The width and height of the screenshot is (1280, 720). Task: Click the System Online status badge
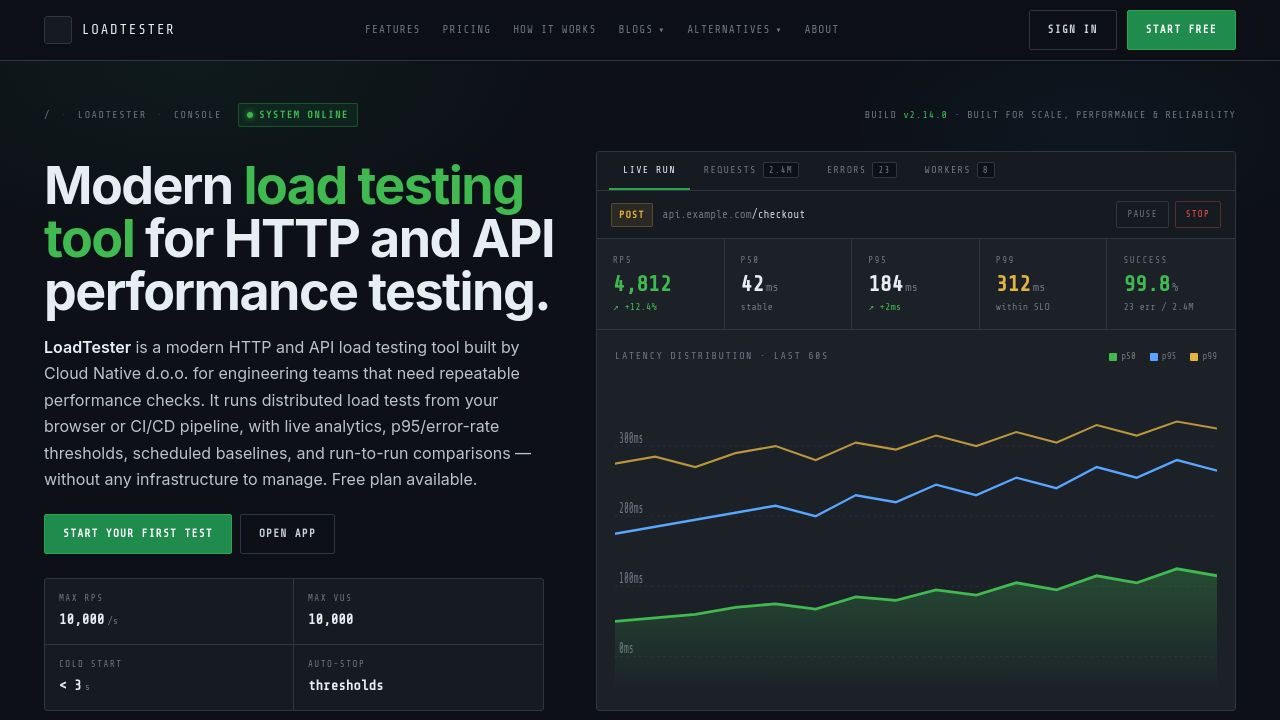(x=298, y=115)
